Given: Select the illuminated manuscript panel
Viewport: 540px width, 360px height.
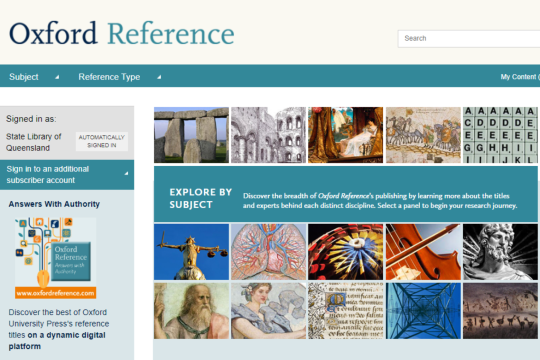Looking at the screenshot, I should (x=345, y=311).
